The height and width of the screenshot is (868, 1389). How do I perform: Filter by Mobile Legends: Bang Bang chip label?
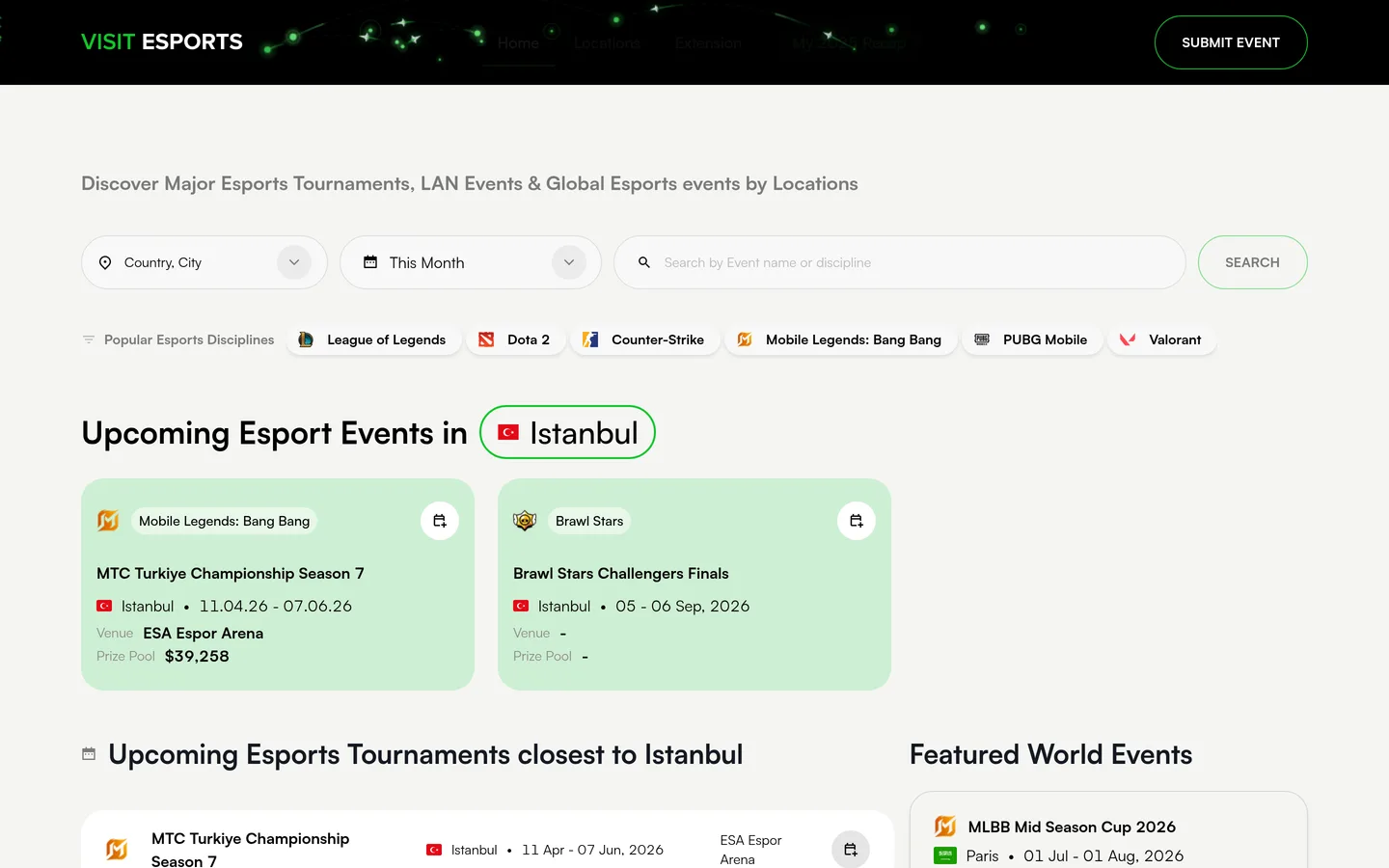pos(854,339)
